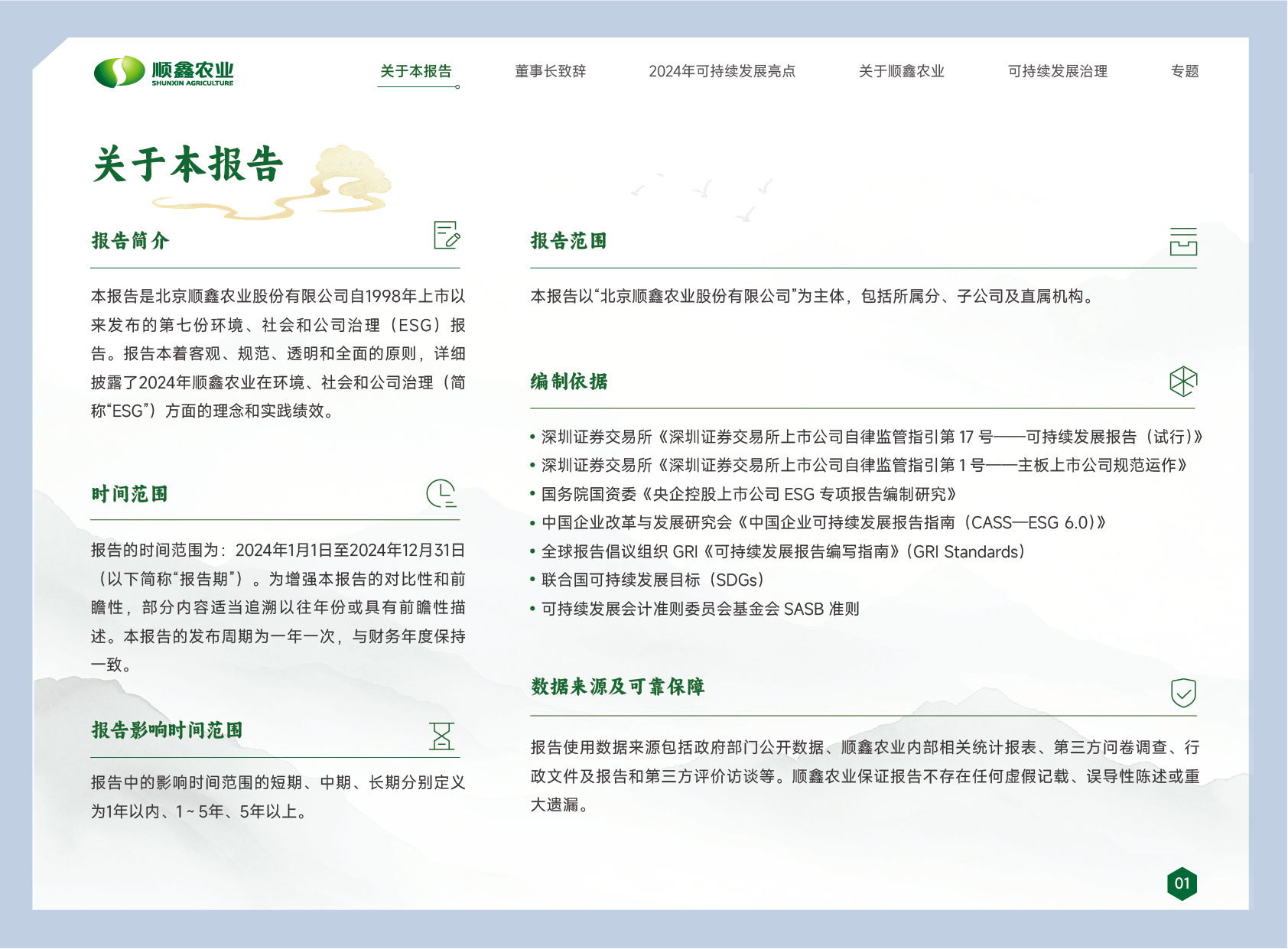Click the 报告范围 heading
Image resolution: width=1288 pixels, height=949 pixels.
(x=569, y=241)
